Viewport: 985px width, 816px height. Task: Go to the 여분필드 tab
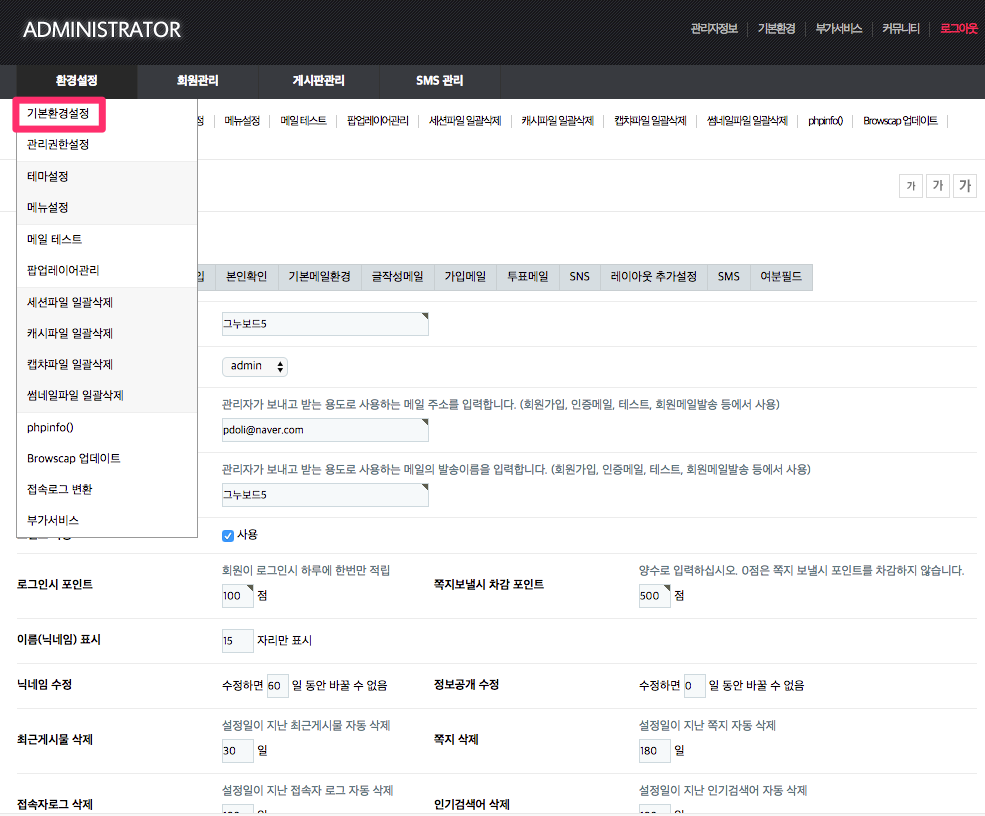(781, 277)
